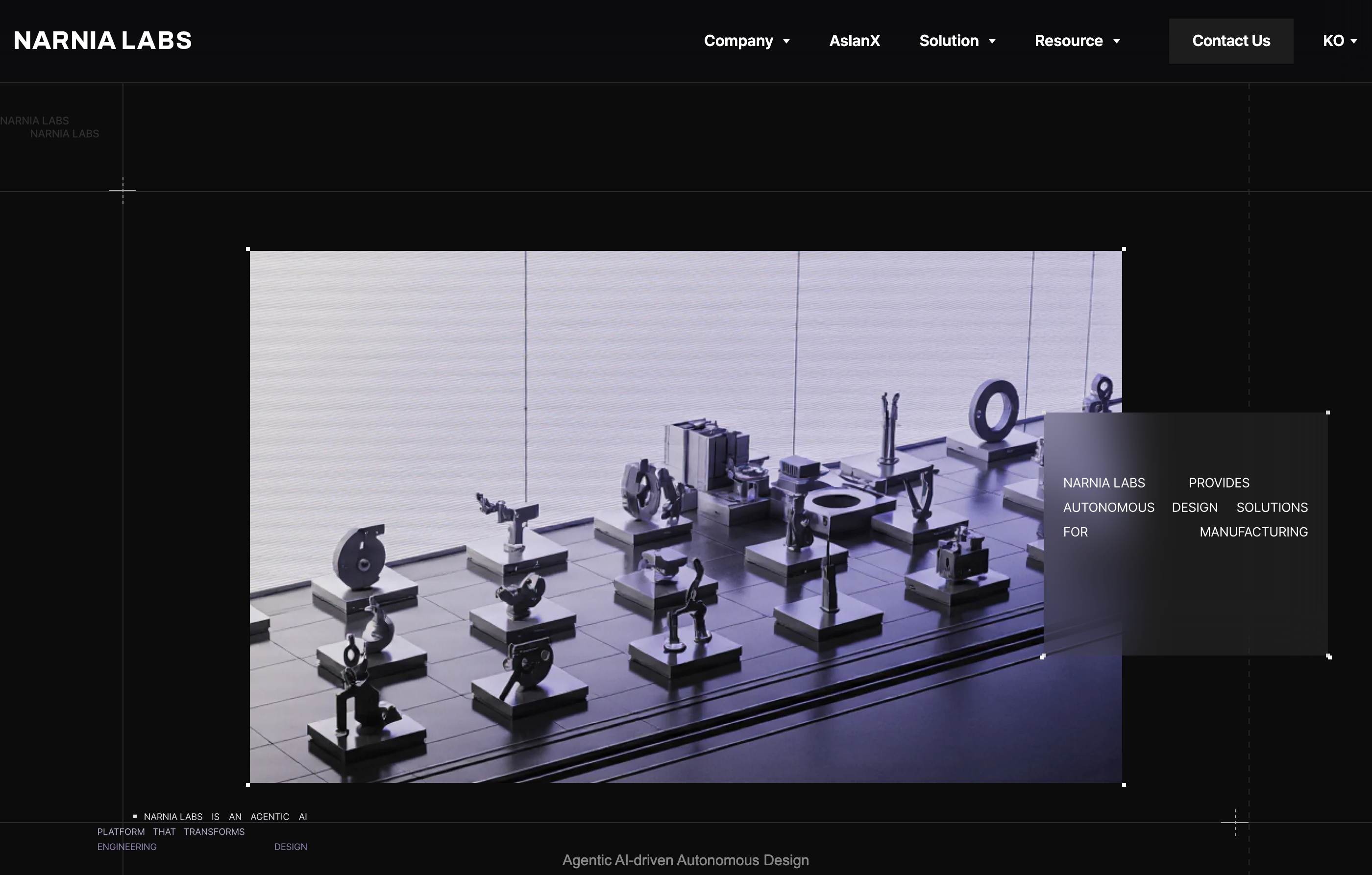Click the top-left crosshair marker
The height and width of the screenshot is (875, 1372).
tap(122, 190)
